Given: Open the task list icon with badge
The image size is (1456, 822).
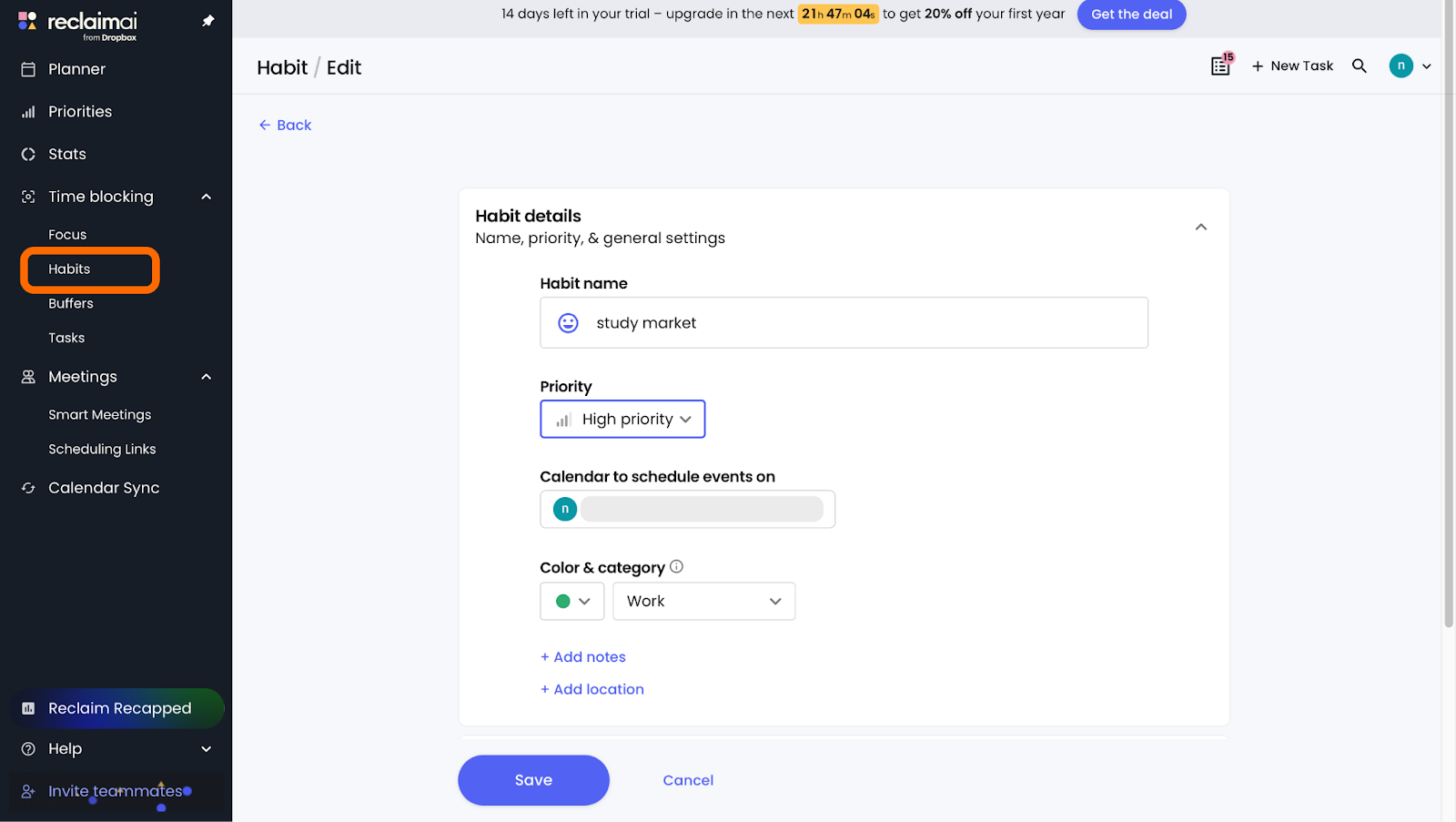Looking at the screenshot, I should tap(1220, 66).
